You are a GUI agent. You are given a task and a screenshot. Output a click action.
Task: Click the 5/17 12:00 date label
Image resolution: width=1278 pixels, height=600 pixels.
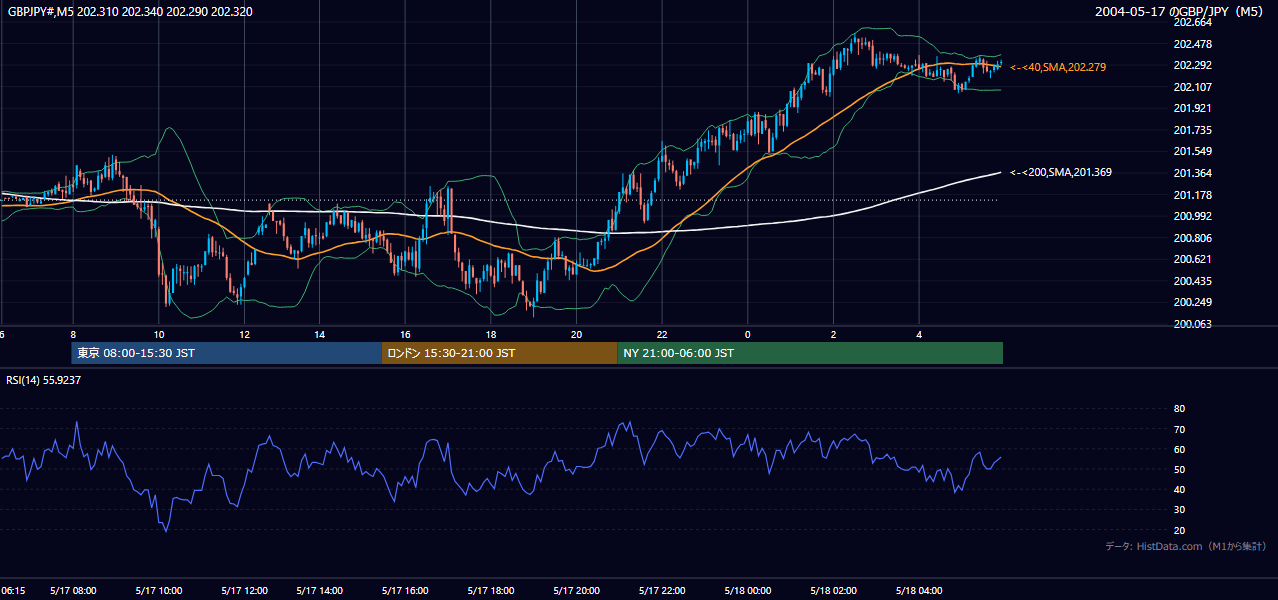tap(244, 591)
